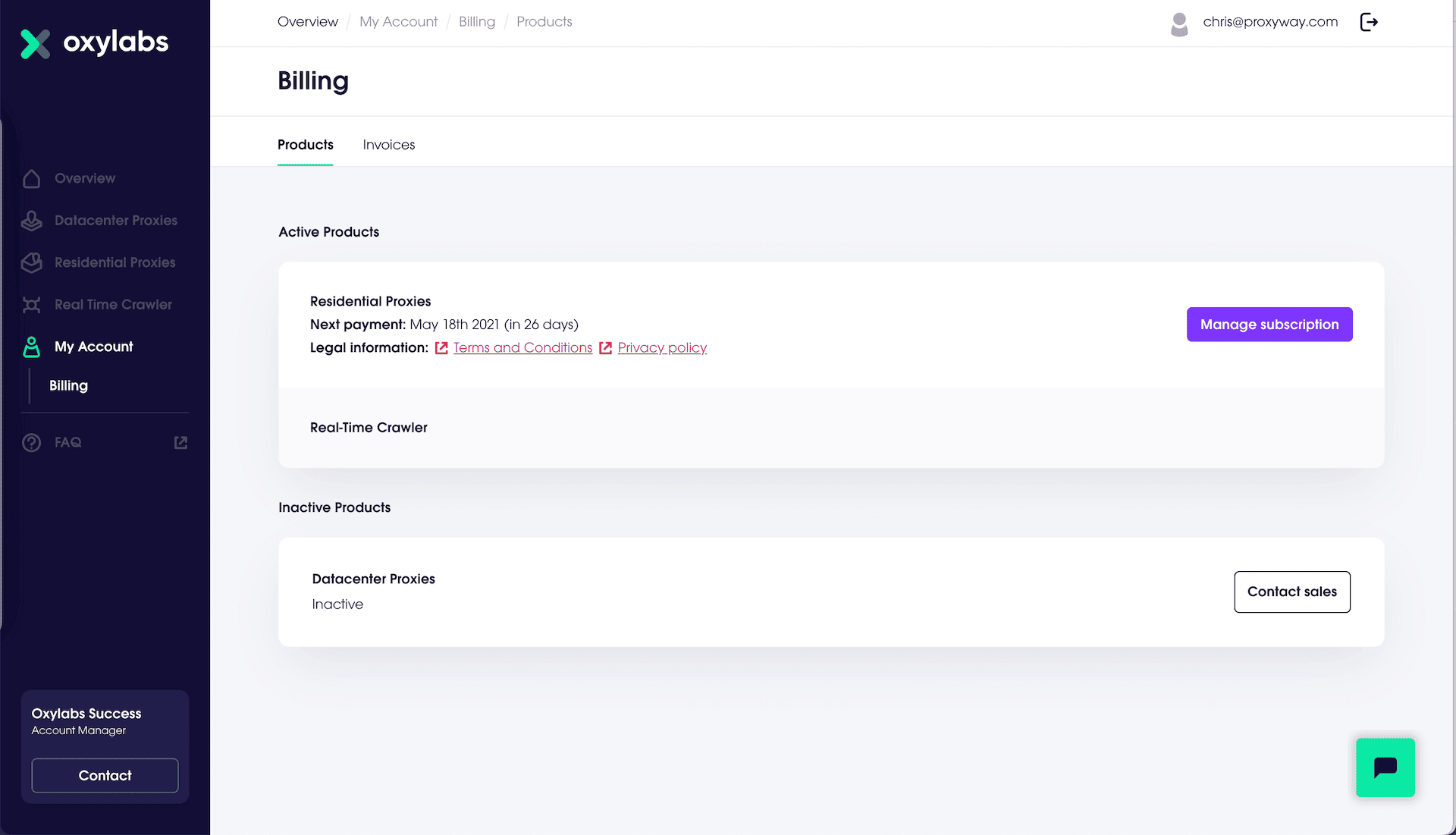Image resolution: width=1456 pixels, height=835 pixels.
Task: Click the Legal information label
Action: (x=369, y=347)
